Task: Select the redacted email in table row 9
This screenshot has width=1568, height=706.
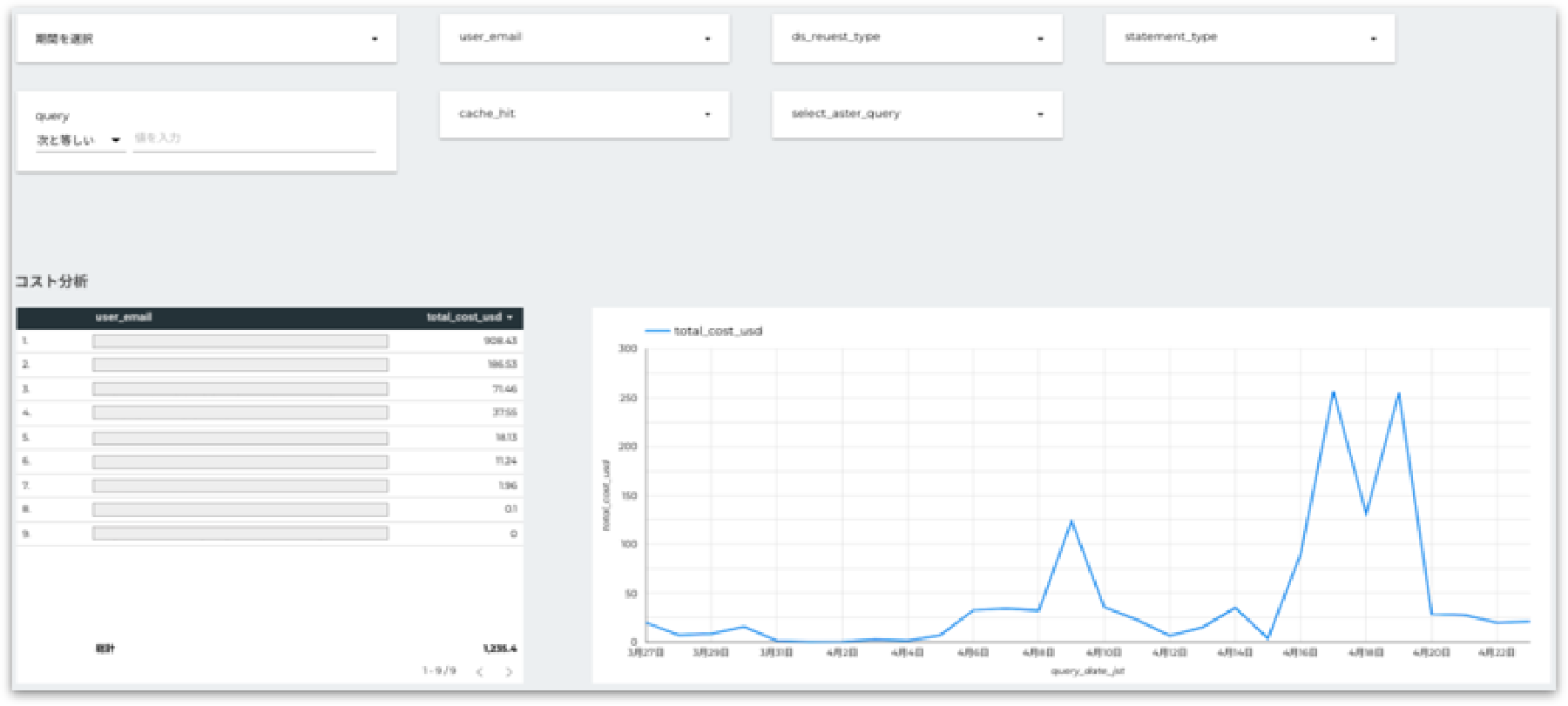Action: coord(240,534)
